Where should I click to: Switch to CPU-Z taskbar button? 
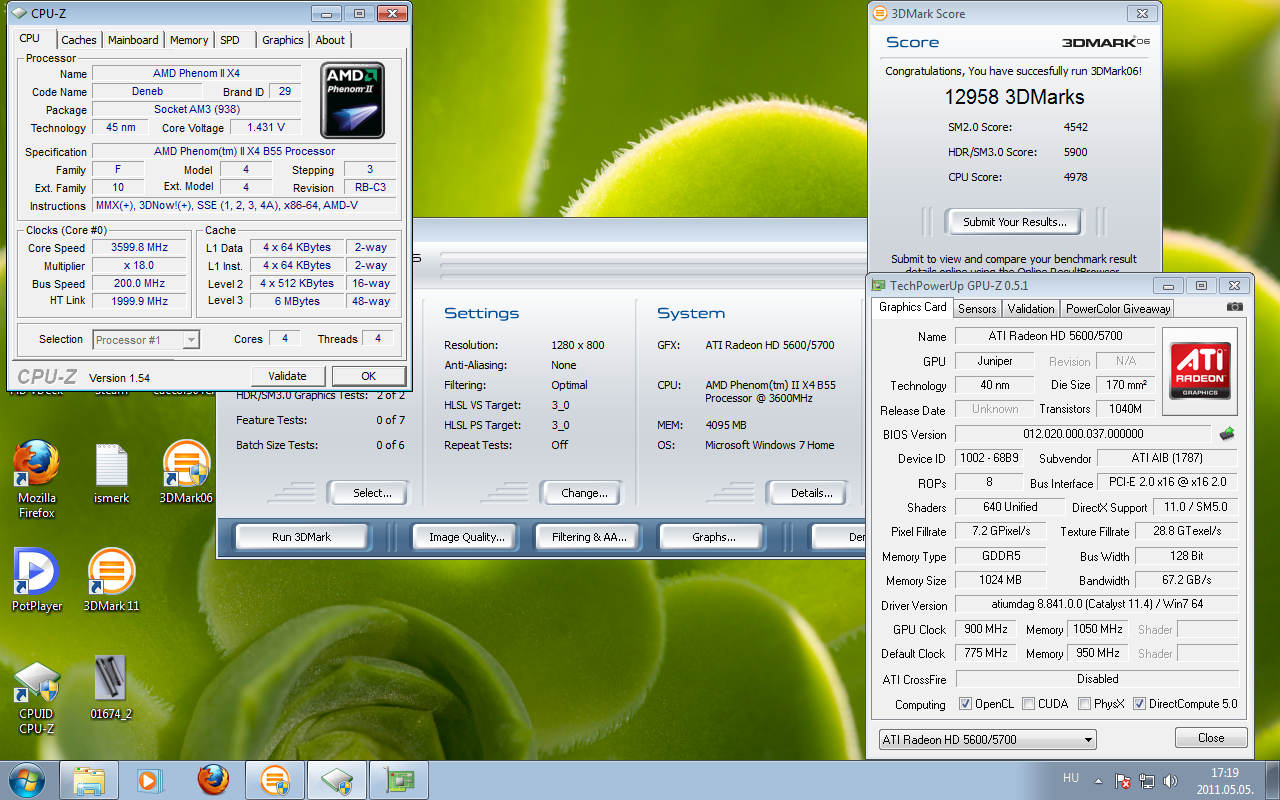coord(337,780)
